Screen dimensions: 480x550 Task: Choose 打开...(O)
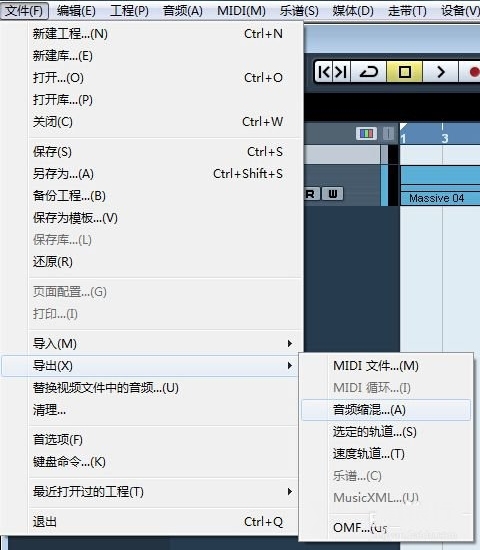[x=152, y=78]
